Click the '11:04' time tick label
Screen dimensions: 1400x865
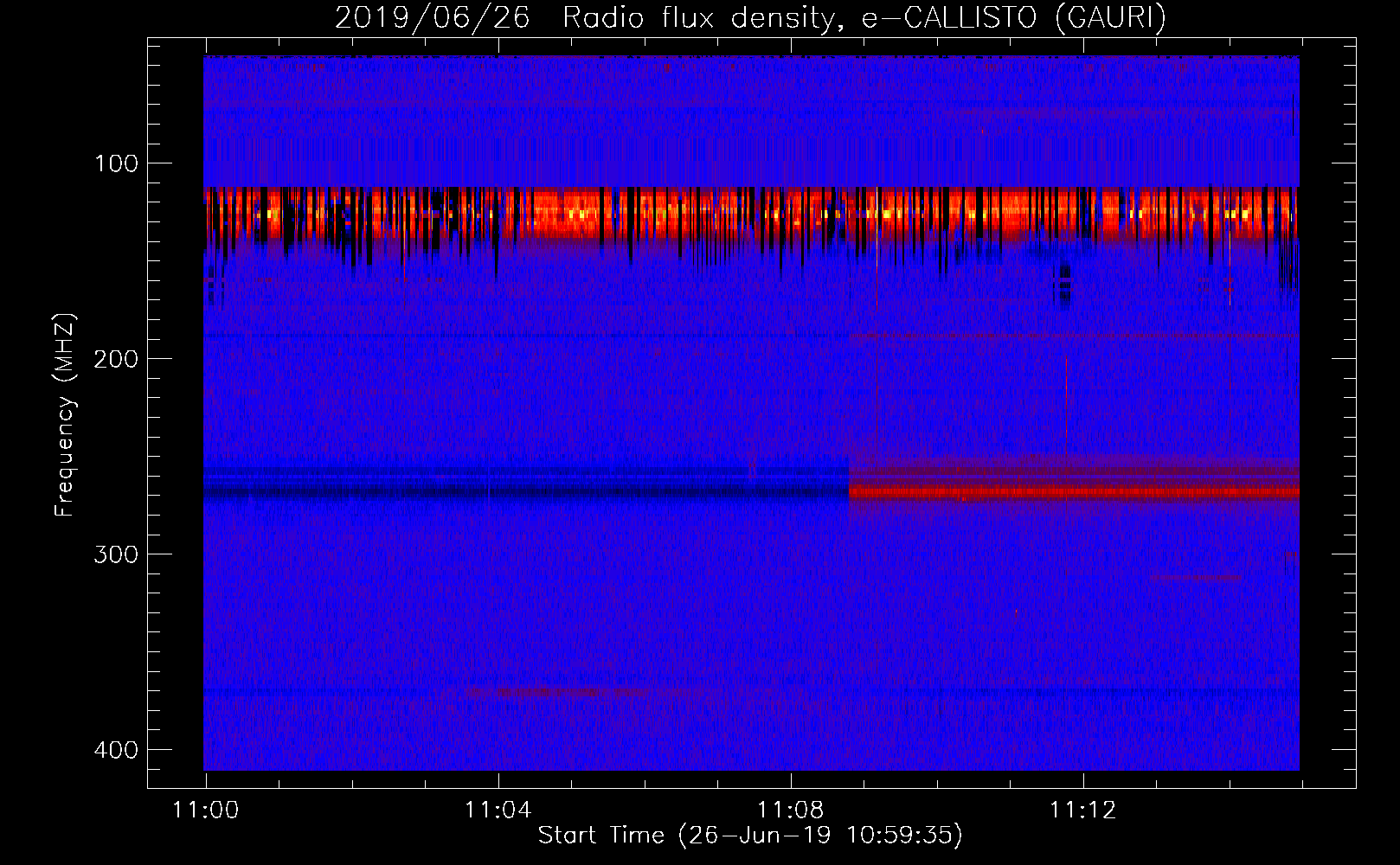click(498, 811)
